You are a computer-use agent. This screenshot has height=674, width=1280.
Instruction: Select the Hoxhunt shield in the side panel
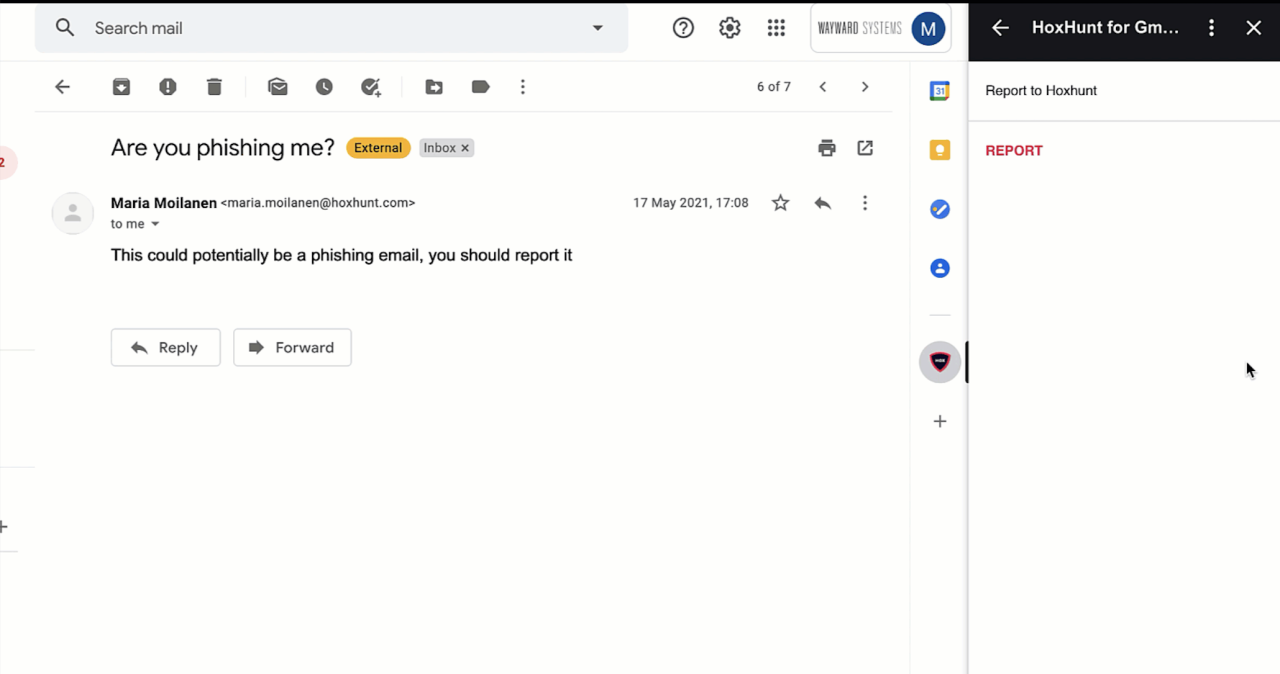tap(939, 361)
